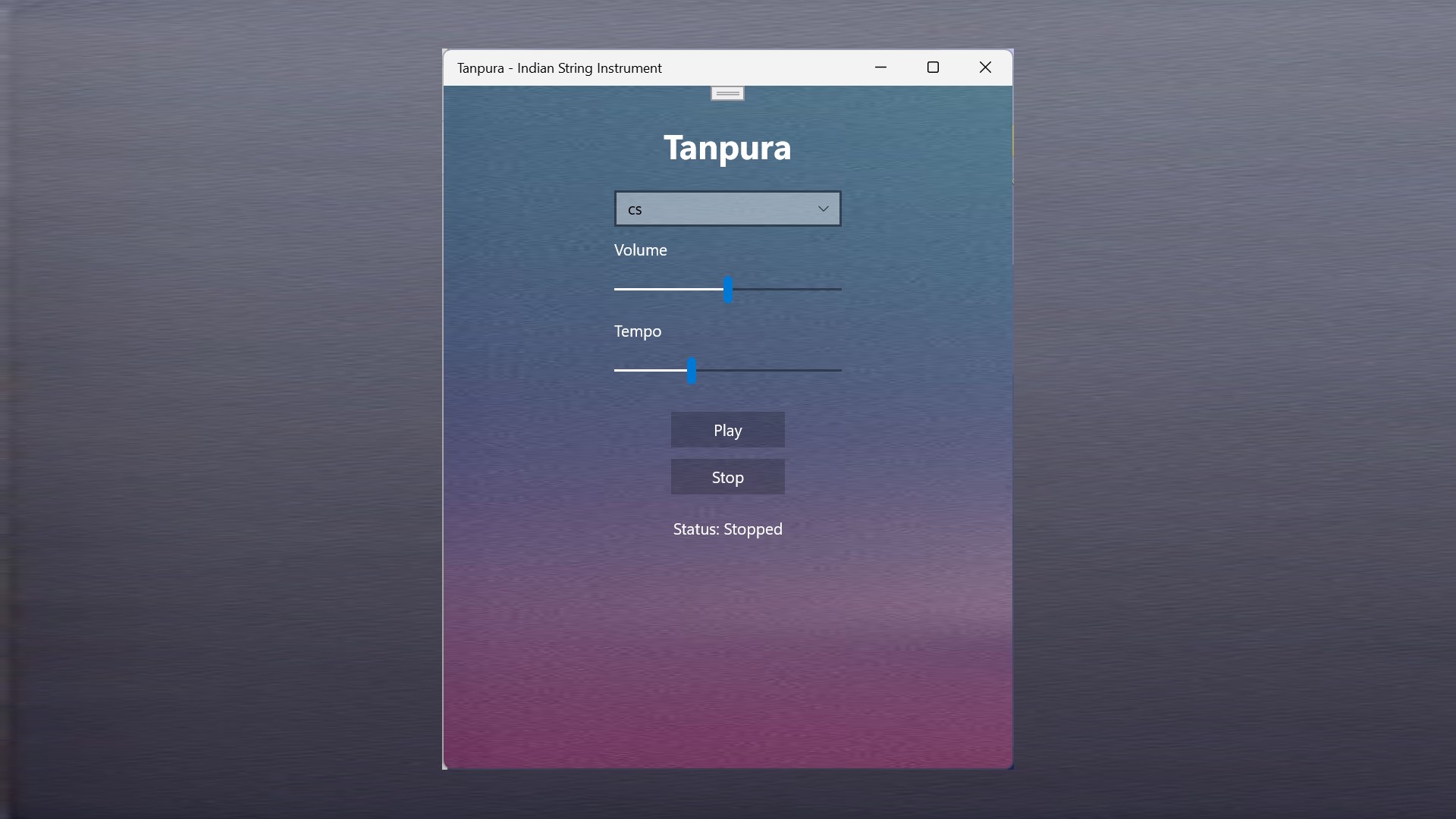Click unfilled Volume track right of thumb
The image size is (1456, 819).
pyautogui.click(x=789, y=289)
